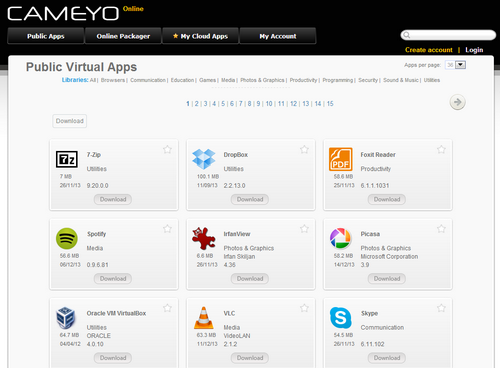Open the Foxit Reader PDF icon

tap(340, 159)
